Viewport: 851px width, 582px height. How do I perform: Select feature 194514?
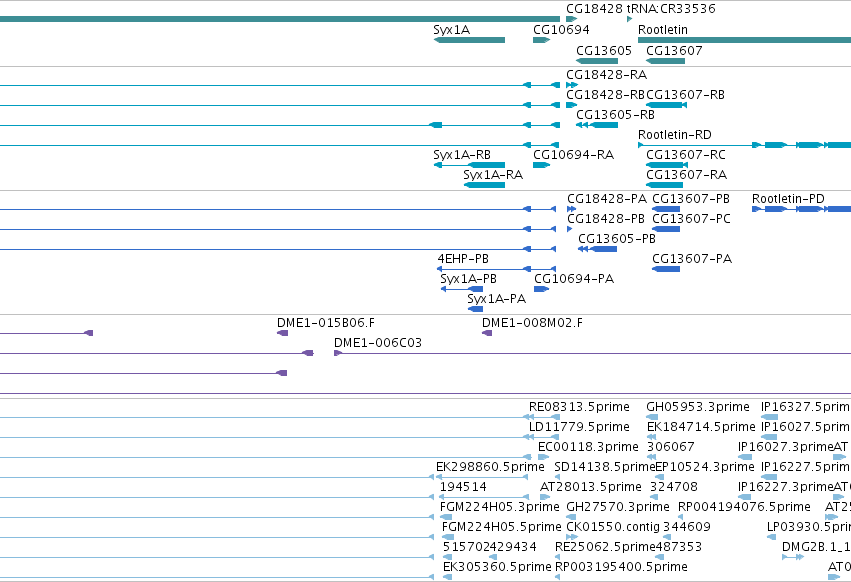(x=463, y=488)
